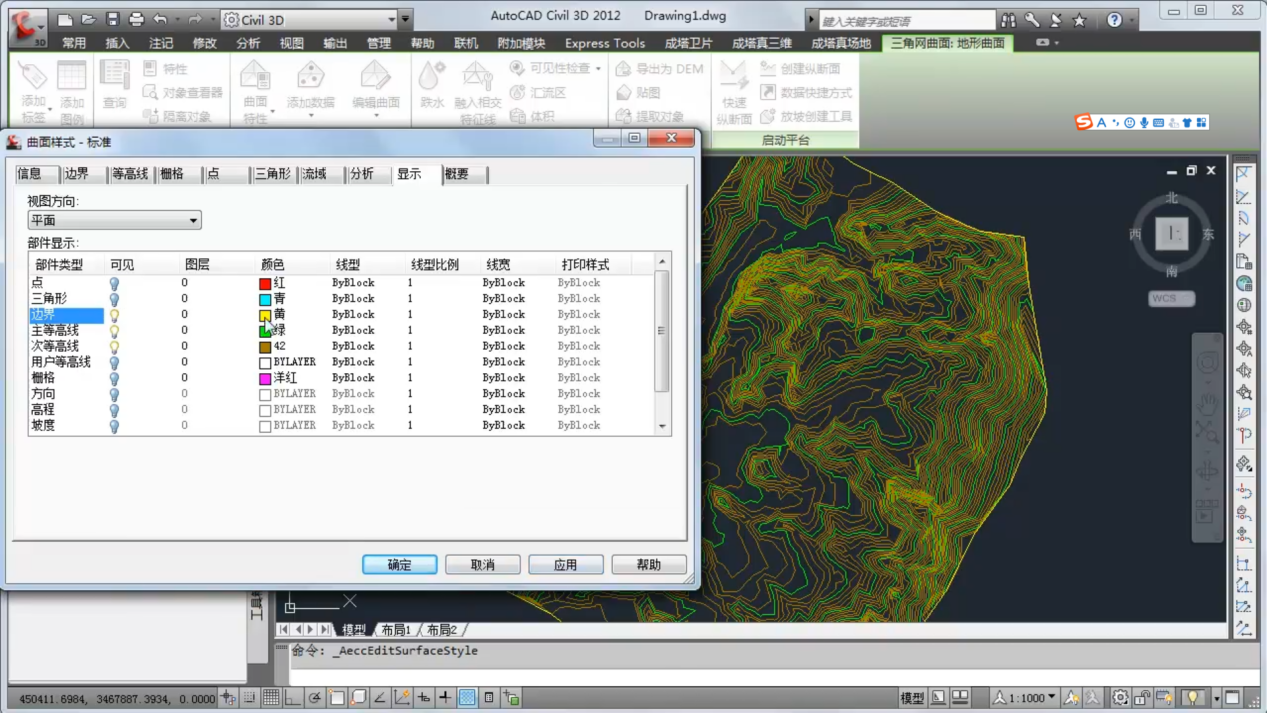Click the magenta 洋红 swatch for 栅格
Image resolution: width=1267 pixels, height=713 pixels.
(265, 379)
